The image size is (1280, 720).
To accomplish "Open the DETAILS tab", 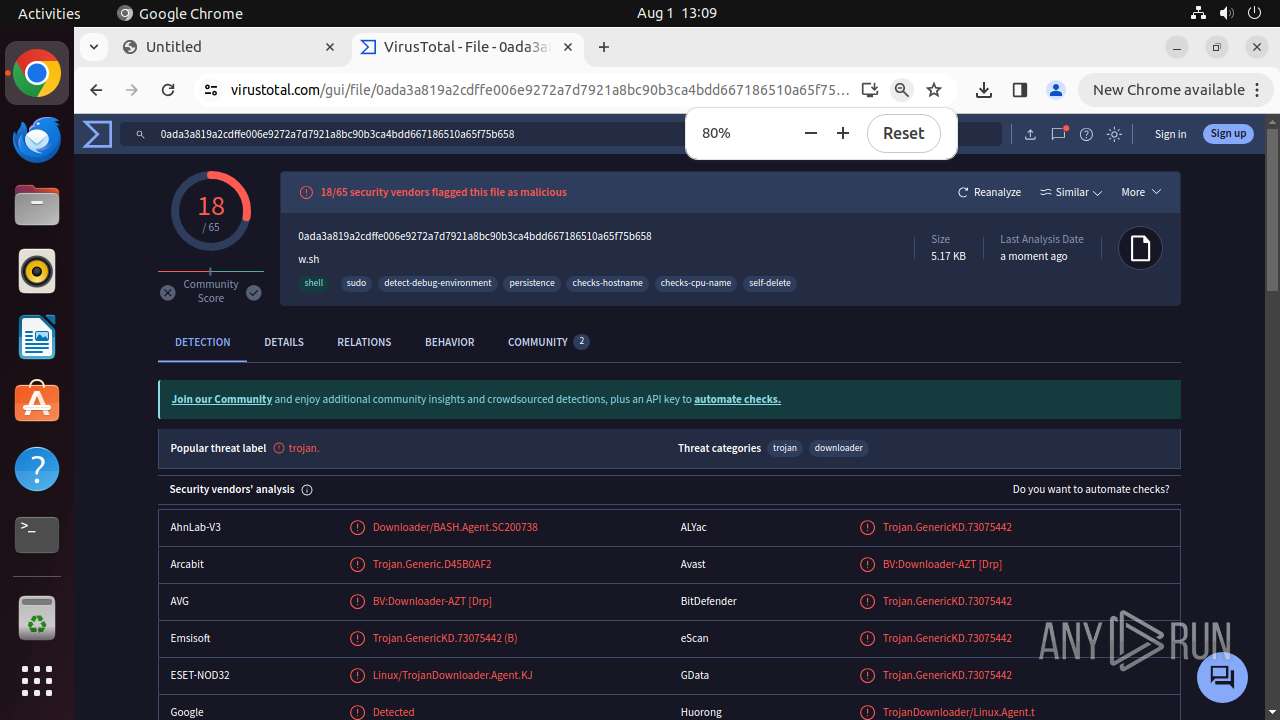I will 284,342.
